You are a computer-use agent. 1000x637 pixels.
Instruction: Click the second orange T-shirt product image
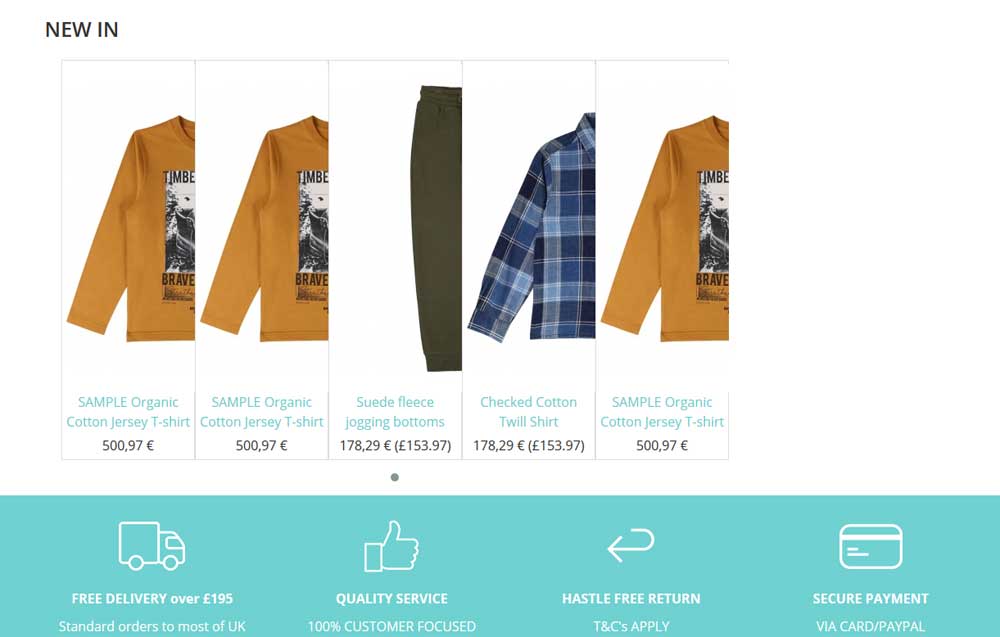click(262, 228)
